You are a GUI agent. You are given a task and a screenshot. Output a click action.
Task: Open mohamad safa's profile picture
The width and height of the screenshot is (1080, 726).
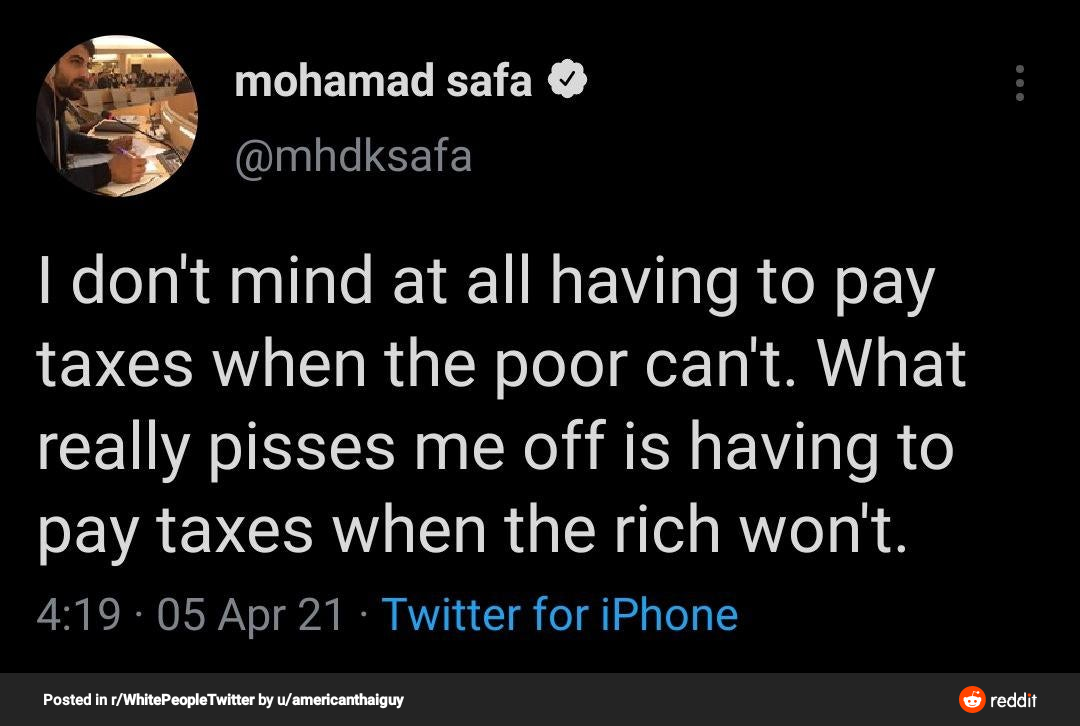(117, 116)
